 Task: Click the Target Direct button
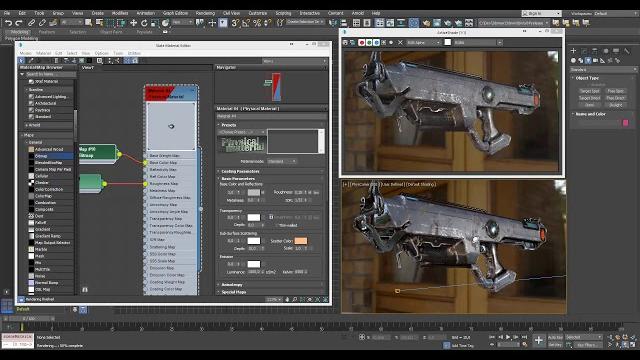589,98
